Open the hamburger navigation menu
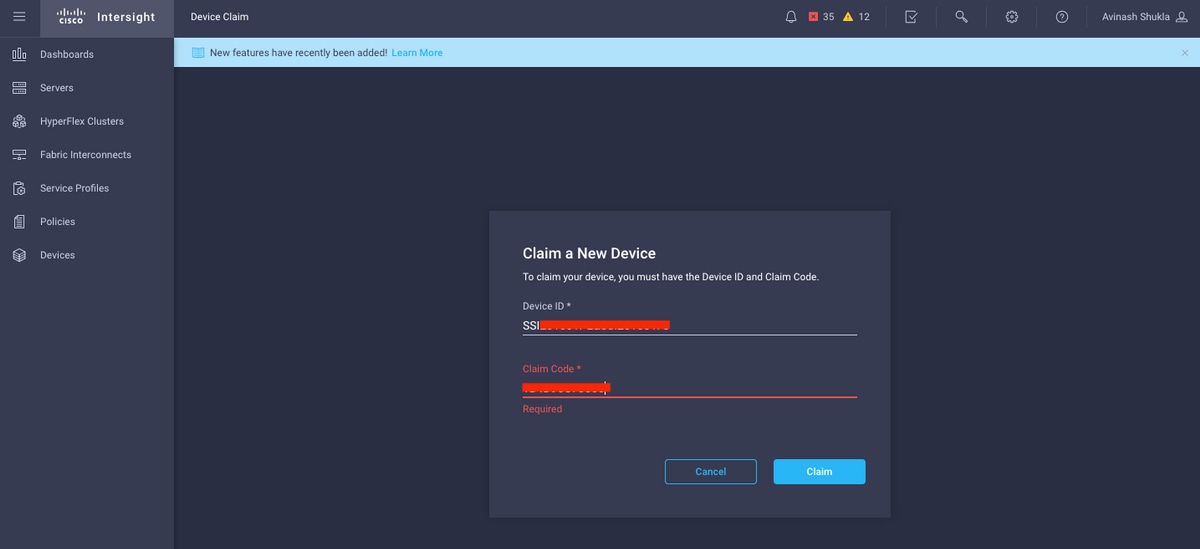 [x=19, y=17]
